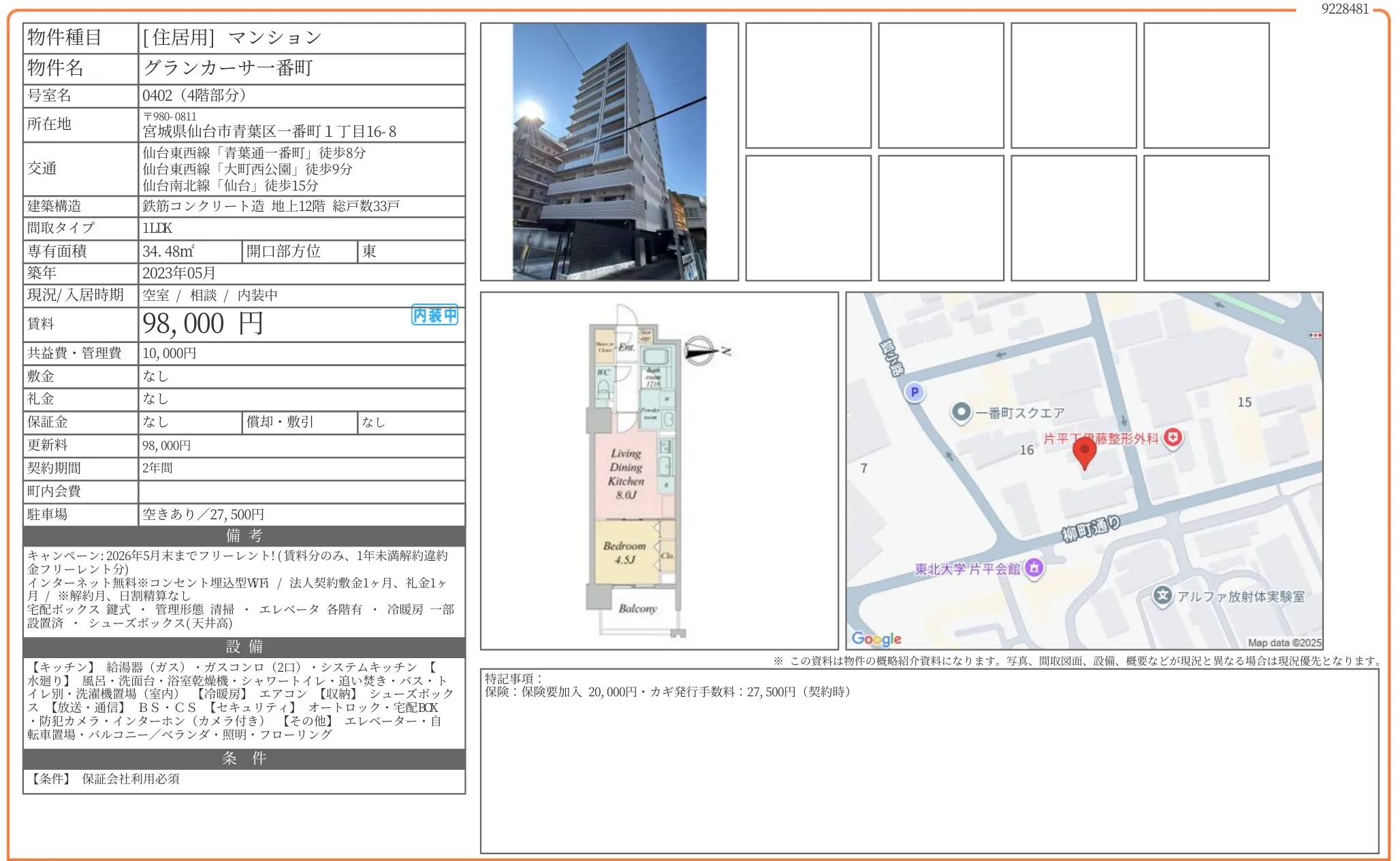The width and height of the screenshot is (1400, 861).
Task: Click the westbound arrow above 一番町スクエア
Action: point(1000,355)
